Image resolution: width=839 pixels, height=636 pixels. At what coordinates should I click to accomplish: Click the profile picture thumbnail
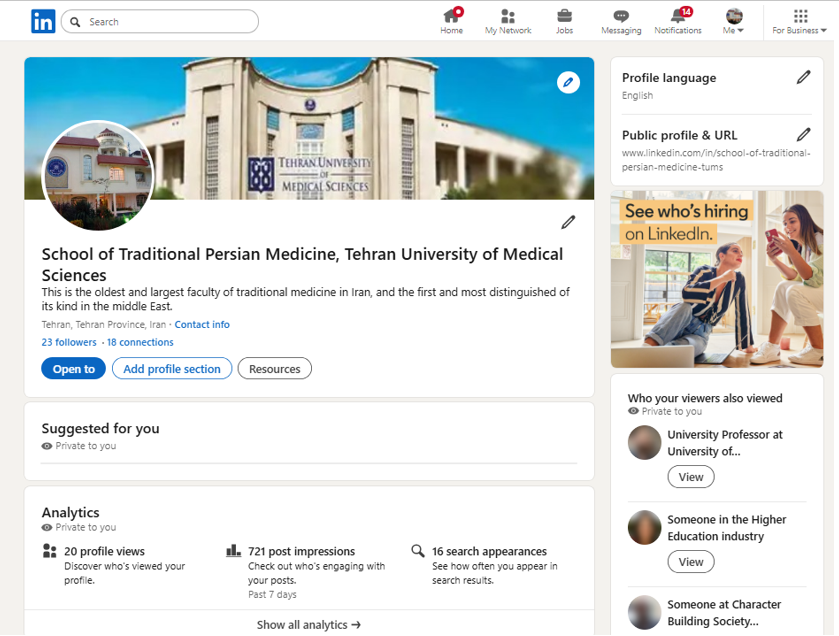click(x=98, y=176)
